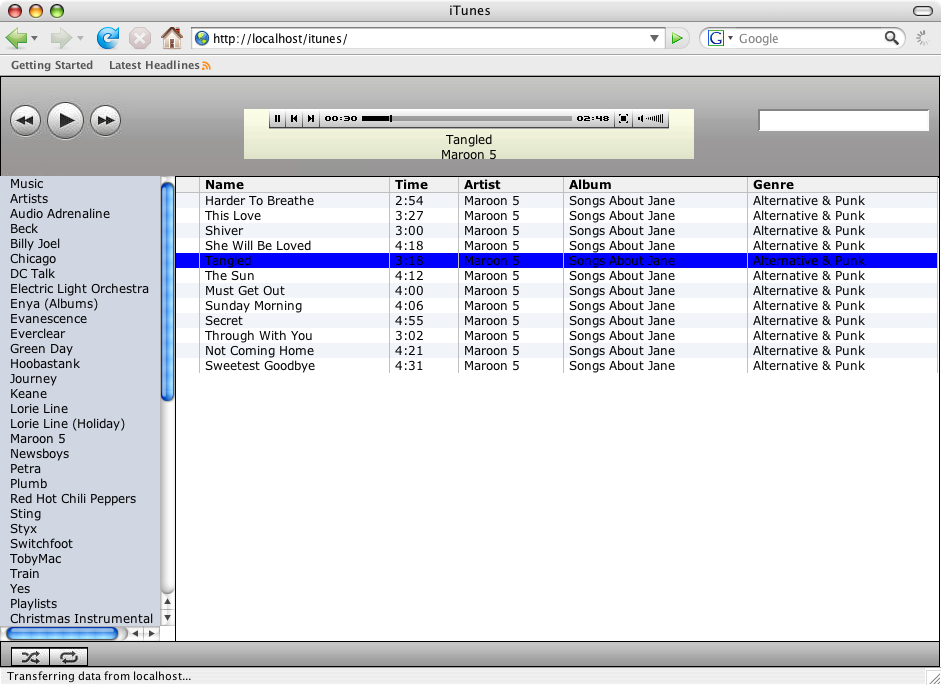Select Music in the sidebar
This screenshot has width=941, height=685.
click(26, 184)
